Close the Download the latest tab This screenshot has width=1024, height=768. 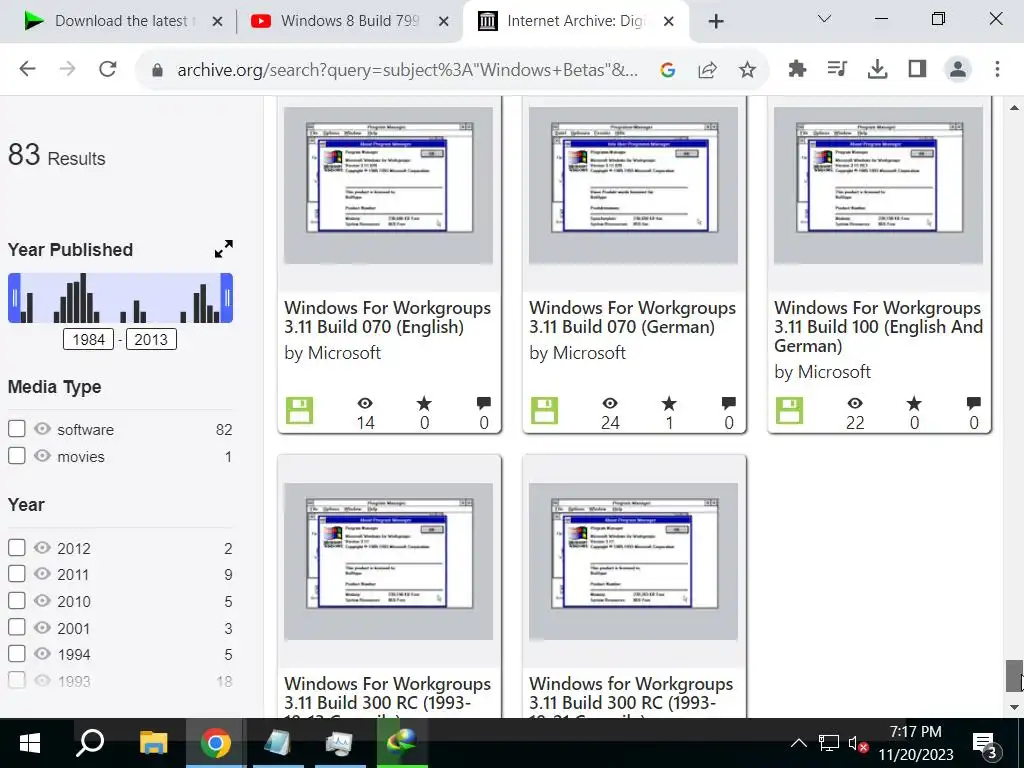tap(217, 22)
